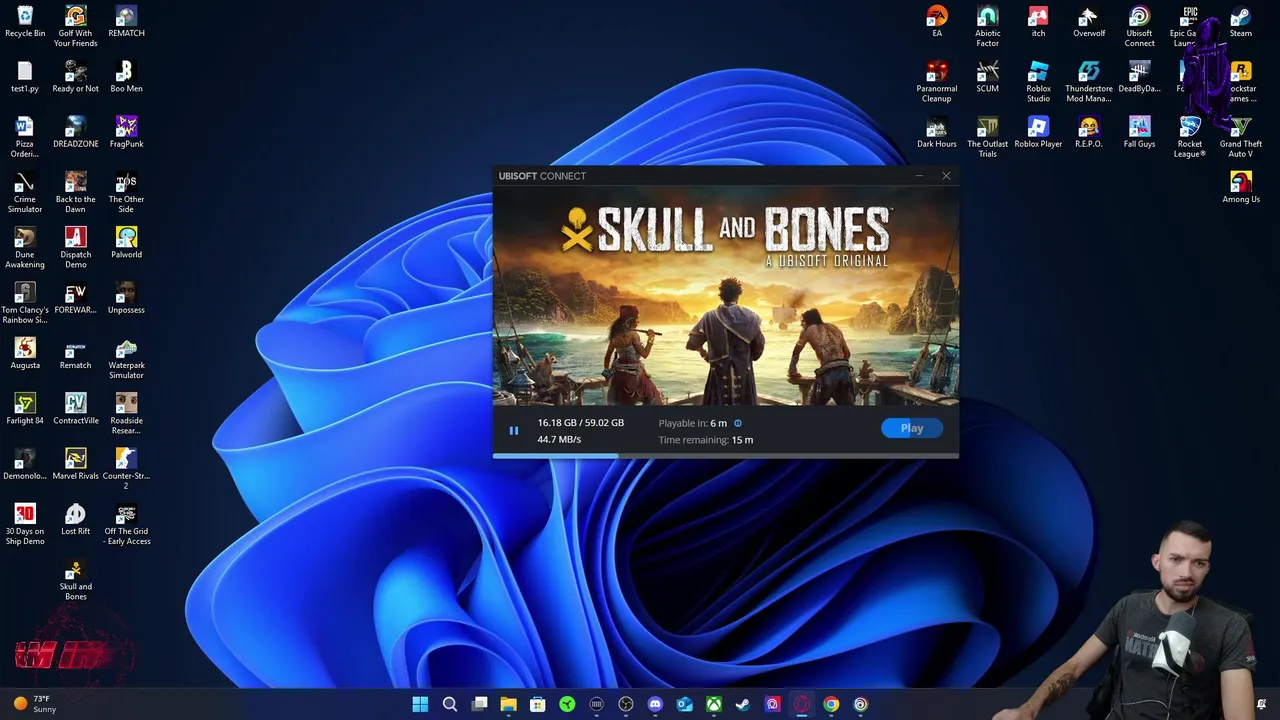Screen dimensions: 1280x720
Task: Select Tom Clancy's Rainbow Six icon
Action: 25,303
